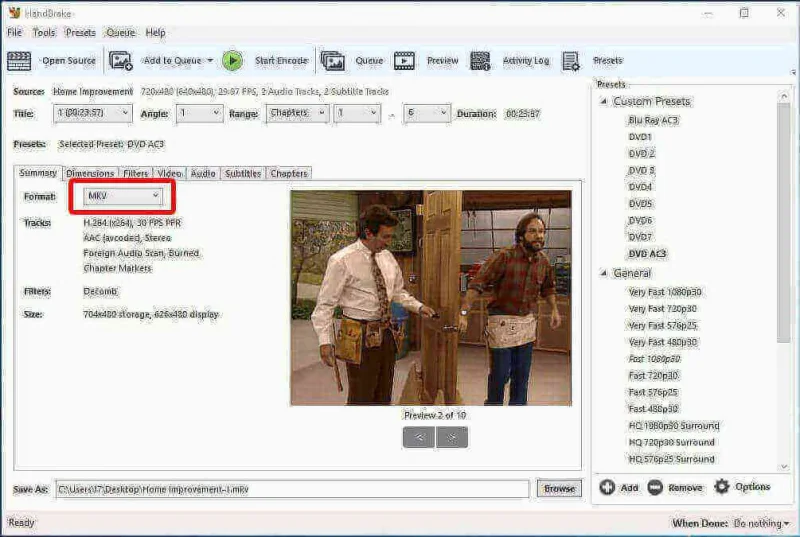Screen dimensions: 800x537
Task: Collapse the Custom Presets group
Action: 604,101
